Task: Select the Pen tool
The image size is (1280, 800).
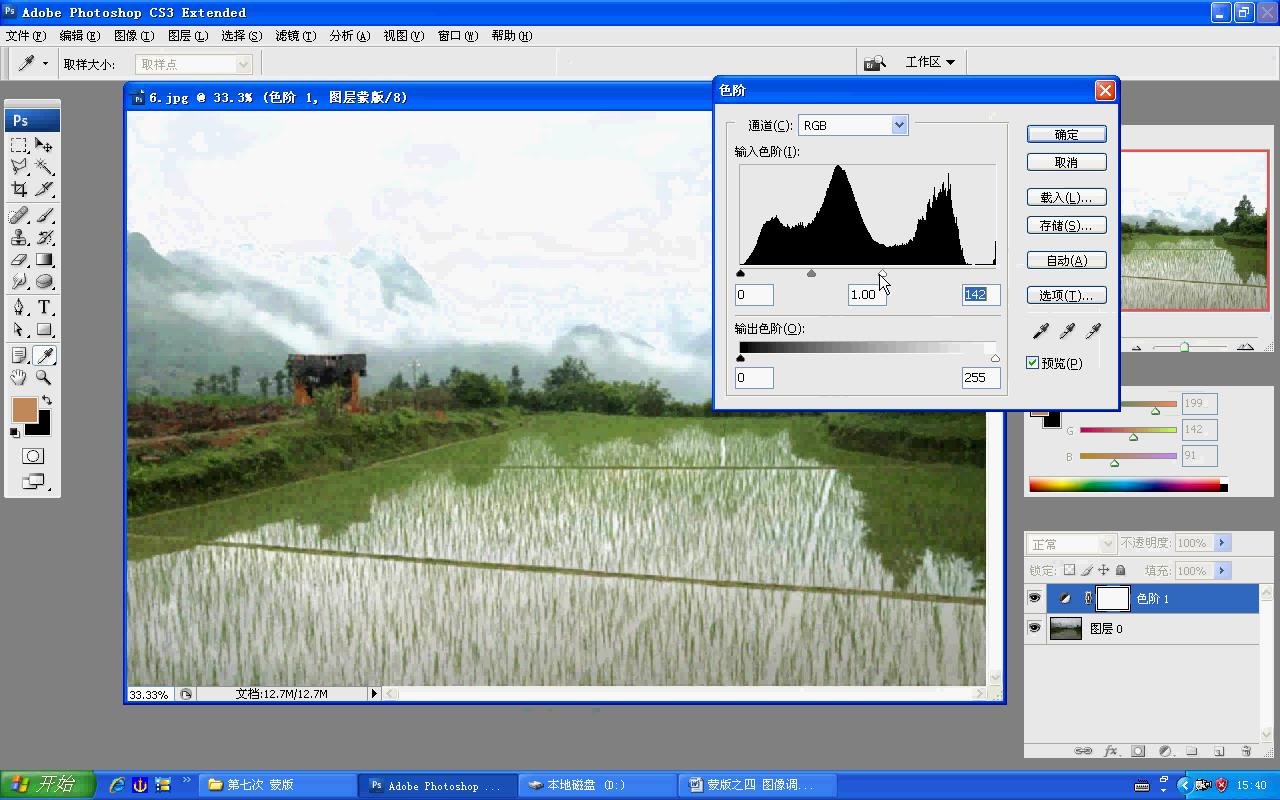Action: point(19,307)
